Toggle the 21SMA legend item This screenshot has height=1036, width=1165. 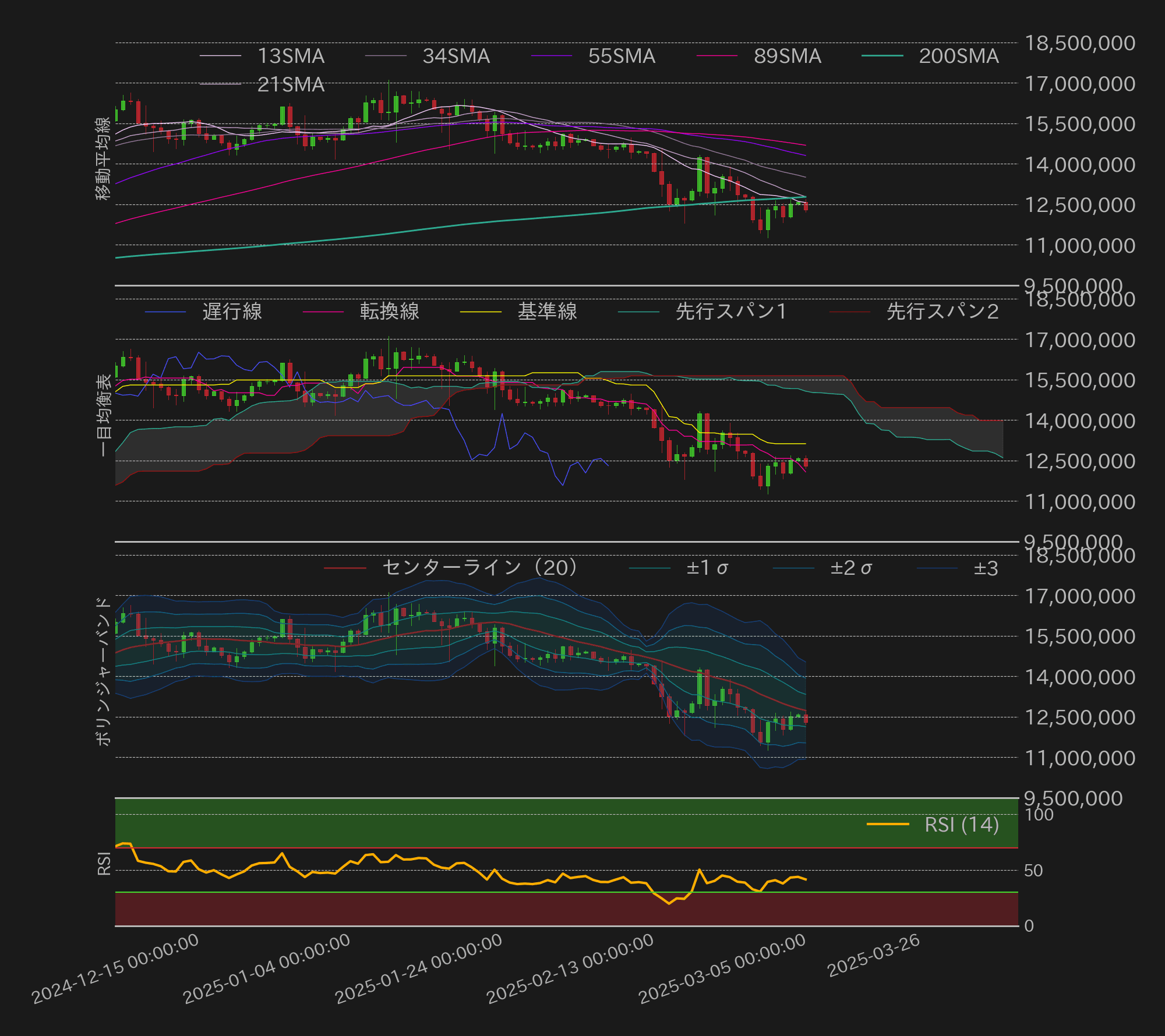pyautogui.click(x=290, y=84)
